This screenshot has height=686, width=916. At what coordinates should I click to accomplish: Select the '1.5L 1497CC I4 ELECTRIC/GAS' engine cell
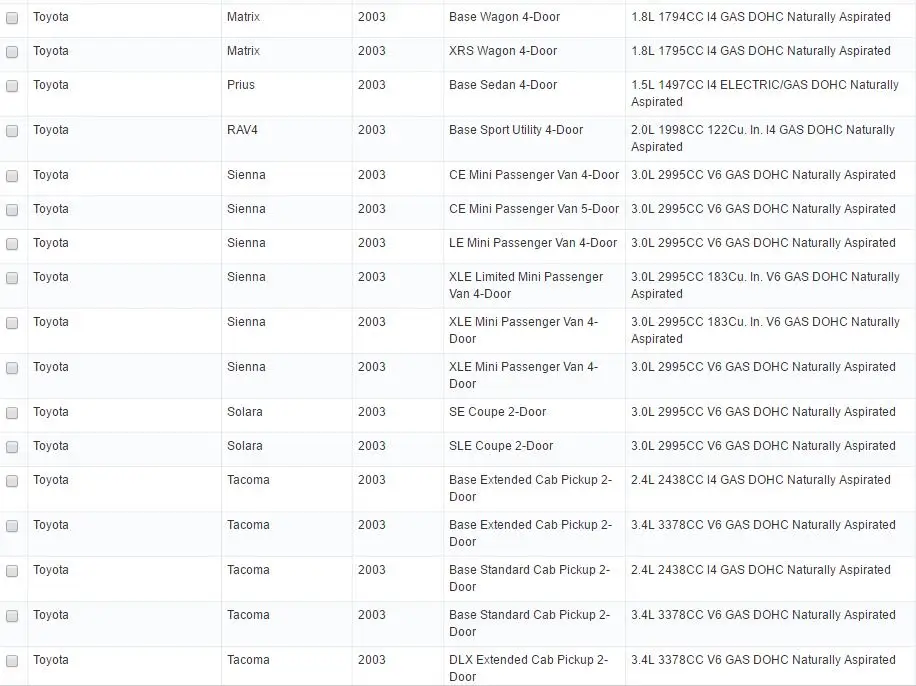(771, 94)
